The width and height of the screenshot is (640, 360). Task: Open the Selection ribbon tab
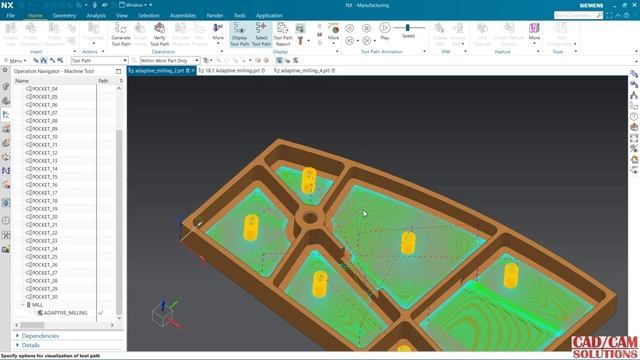click(x=149, y=16)
